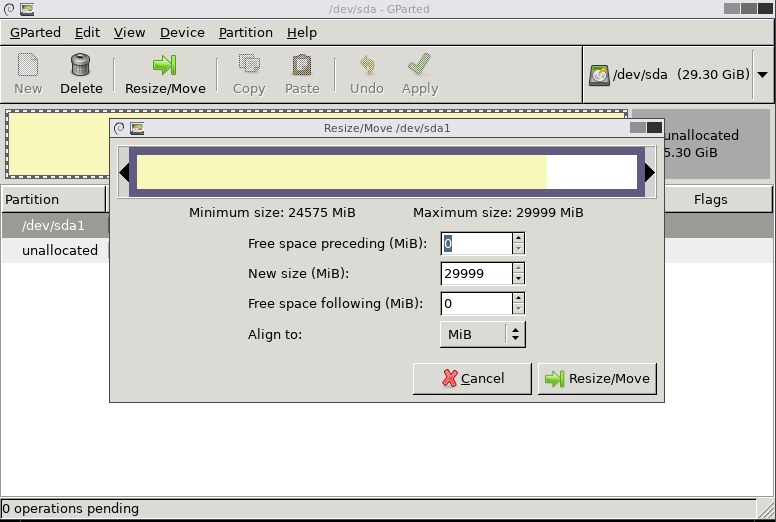776x522 pixels.
Task: Click the Delete trash can toolbar icon
Action: pos(81,65)
